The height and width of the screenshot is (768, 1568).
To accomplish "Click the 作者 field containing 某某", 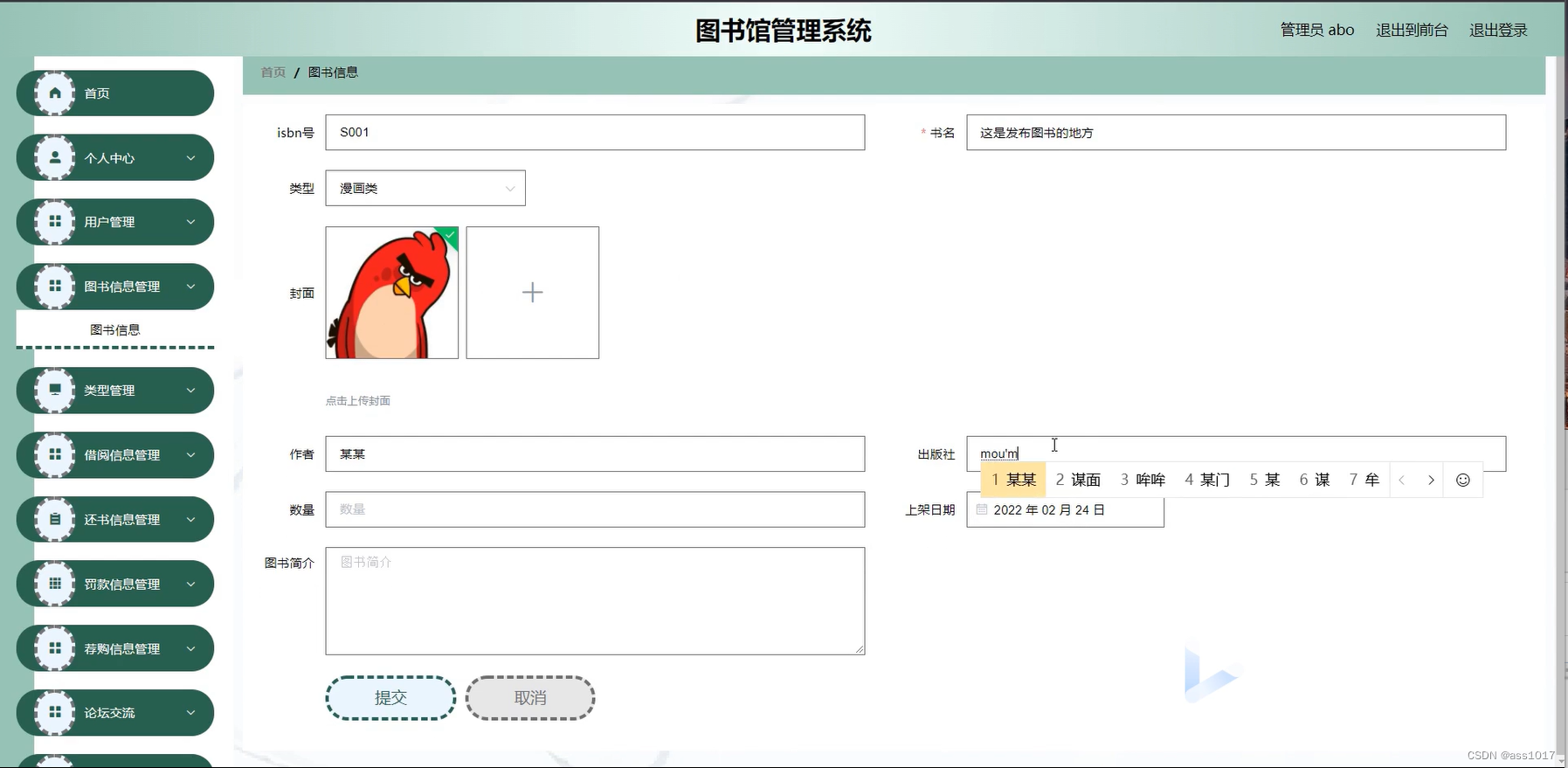I will point(595,453).
